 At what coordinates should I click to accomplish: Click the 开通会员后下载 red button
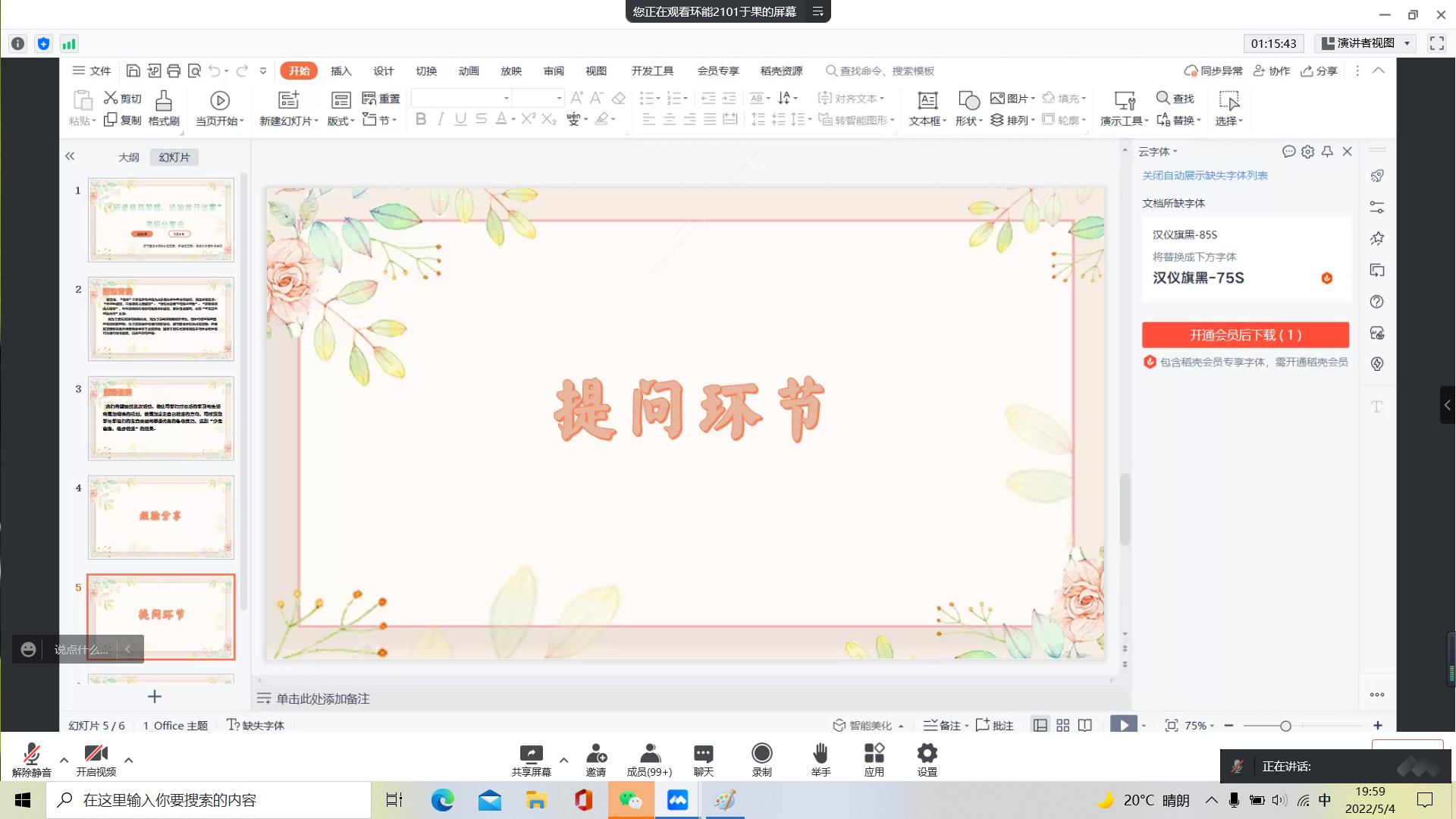[1245, 335]
